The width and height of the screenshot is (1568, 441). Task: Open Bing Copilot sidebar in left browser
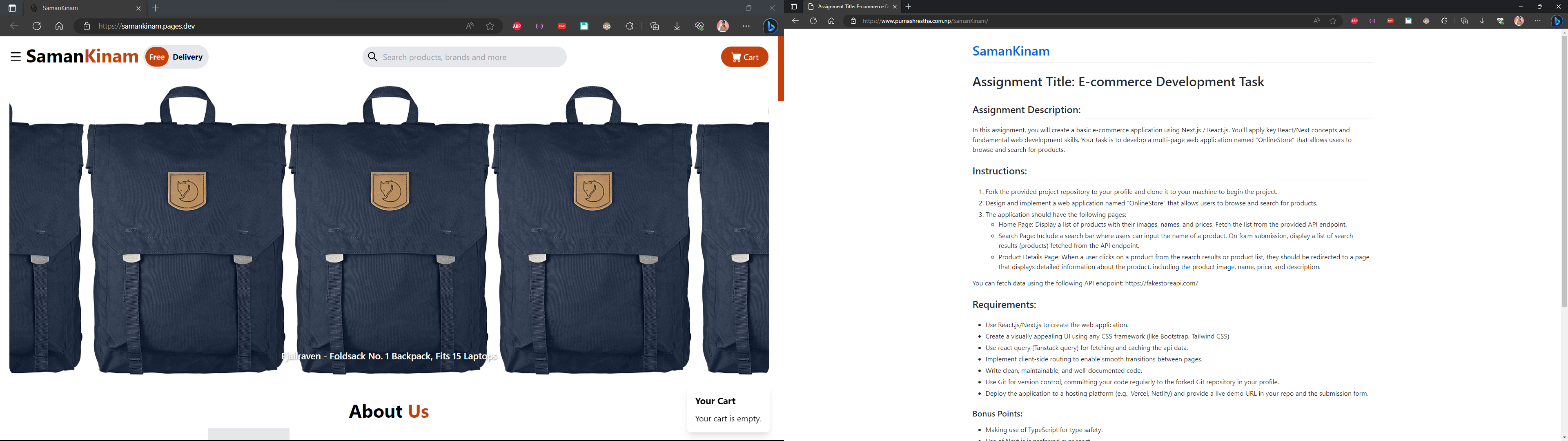(770, 27)
